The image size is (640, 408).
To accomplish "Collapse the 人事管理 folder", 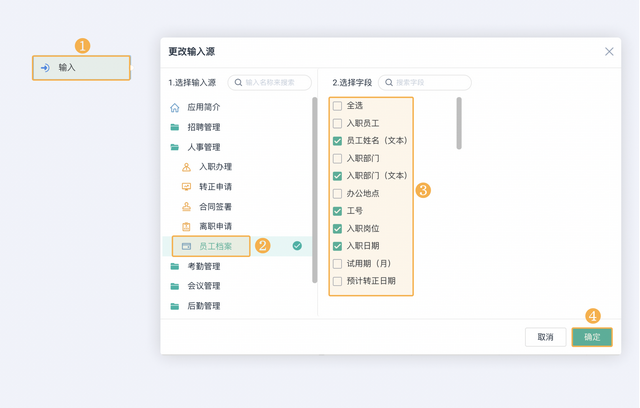I will click(x=175, y=147).
